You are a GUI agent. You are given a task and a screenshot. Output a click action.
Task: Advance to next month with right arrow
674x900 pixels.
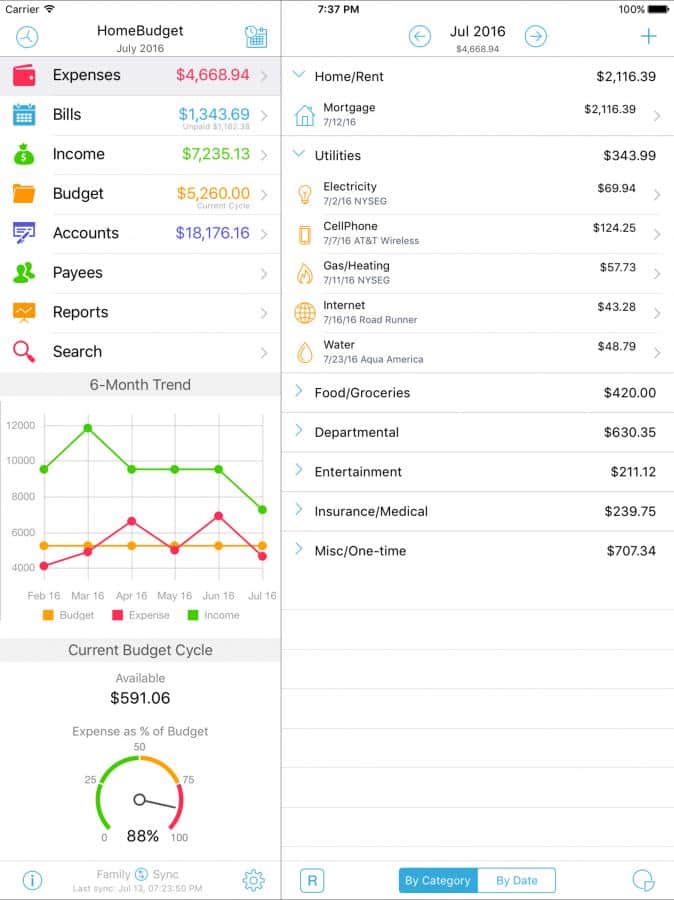pos(536,37)
